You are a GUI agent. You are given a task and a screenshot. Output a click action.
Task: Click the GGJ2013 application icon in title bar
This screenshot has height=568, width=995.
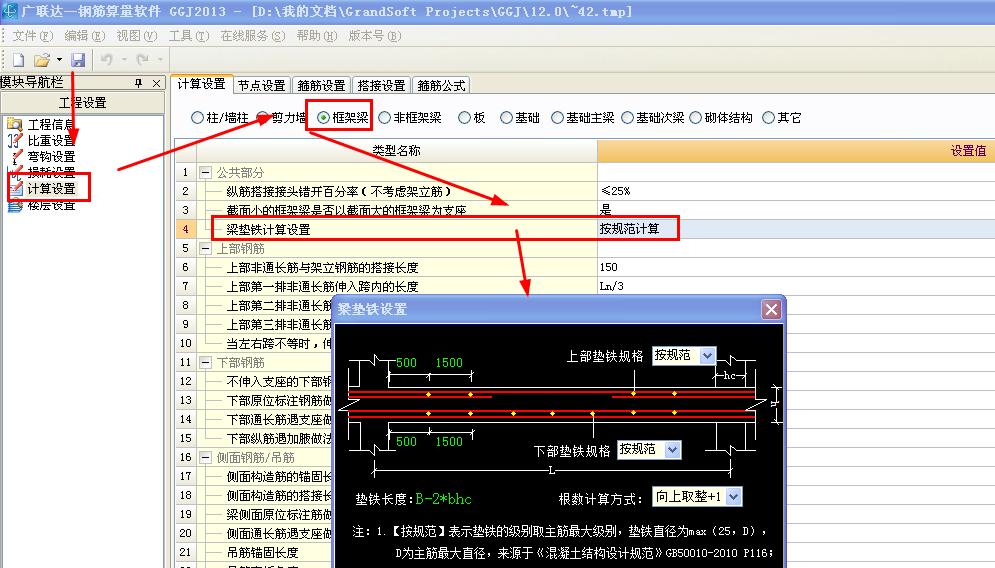pyautogui.click(x=10, y=11)
